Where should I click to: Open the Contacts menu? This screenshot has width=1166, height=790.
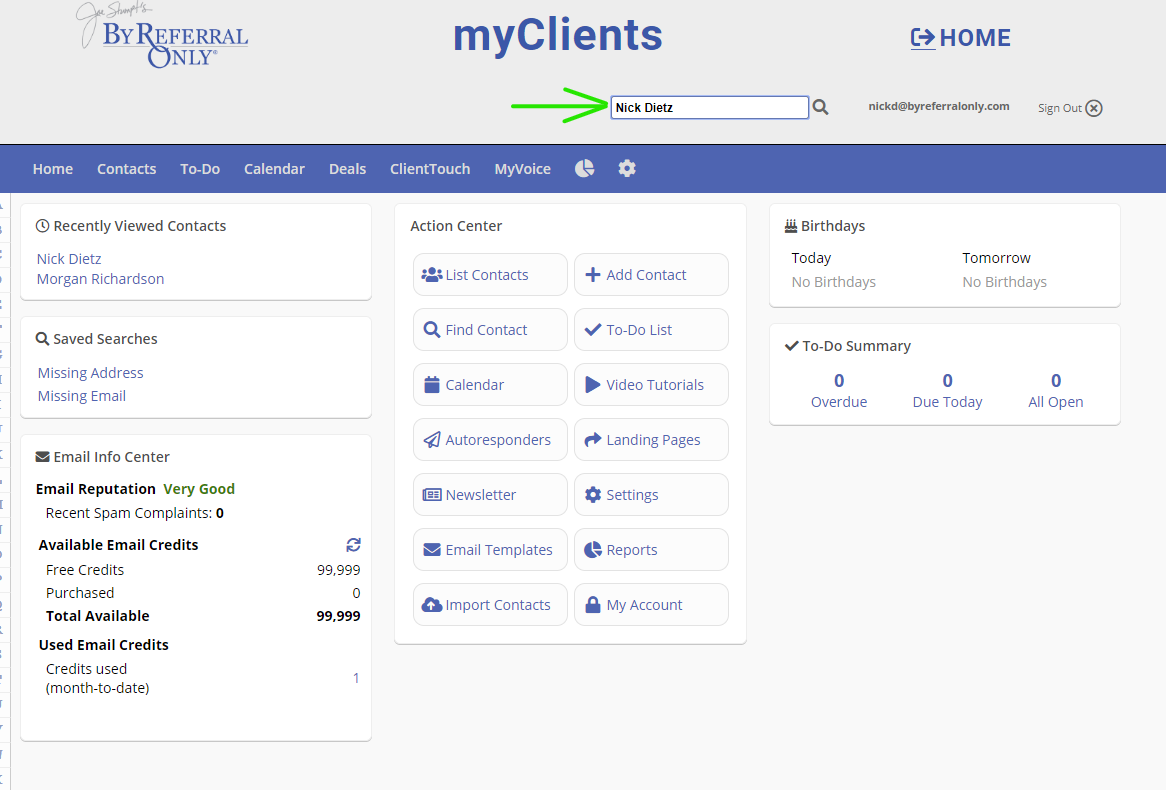click(x=126, y=169)
